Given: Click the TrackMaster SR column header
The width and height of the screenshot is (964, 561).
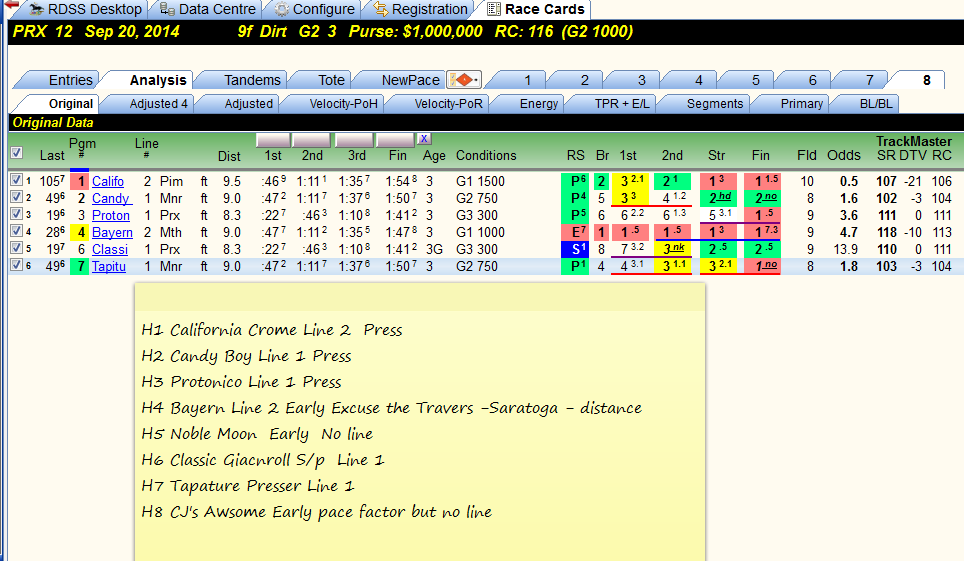Looking at the screenshot, I should tap(886, 156).
